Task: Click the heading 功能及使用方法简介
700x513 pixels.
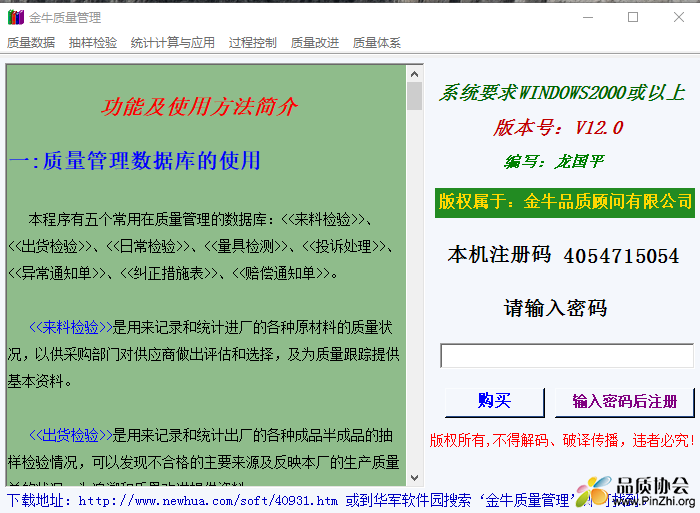Action: tap(199, 107)
